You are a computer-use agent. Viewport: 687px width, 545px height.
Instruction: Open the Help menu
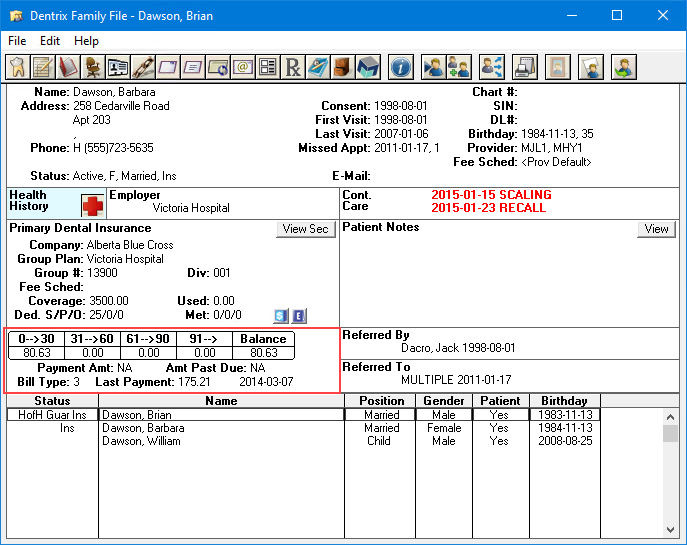pos(87,41)
